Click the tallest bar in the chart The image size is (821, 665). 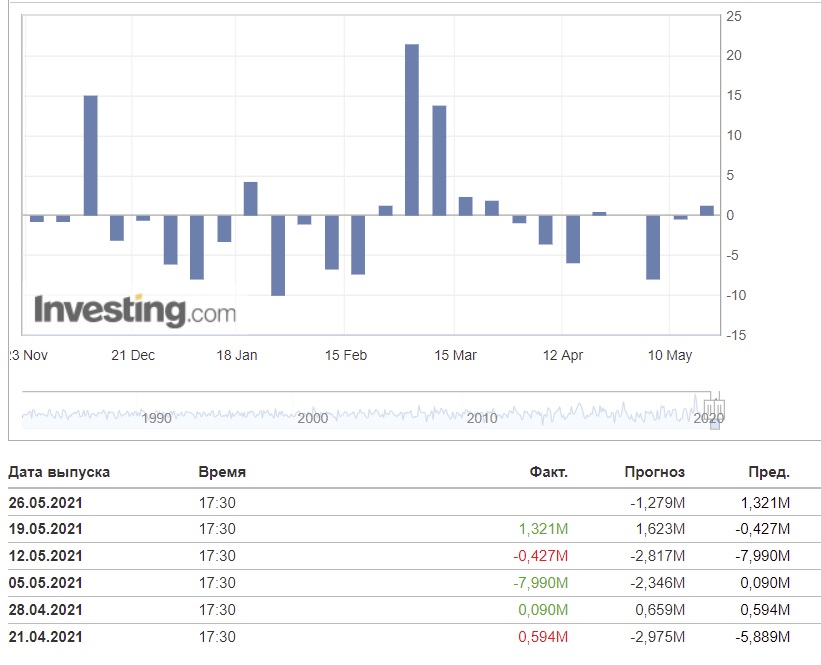(x=411, y=129)
